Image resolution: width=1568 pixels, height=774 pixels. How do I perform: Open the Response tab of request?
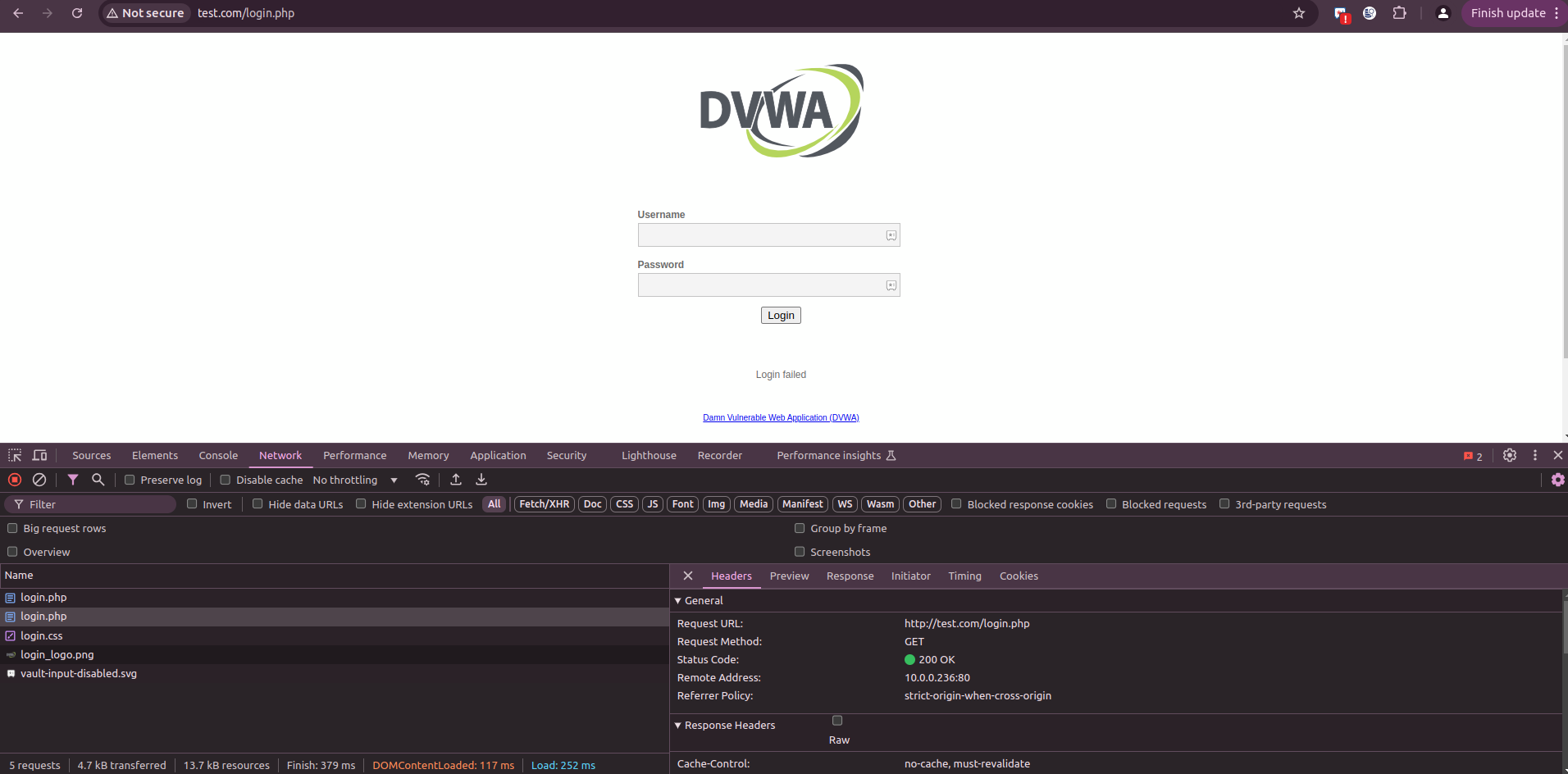pos(850,576)
